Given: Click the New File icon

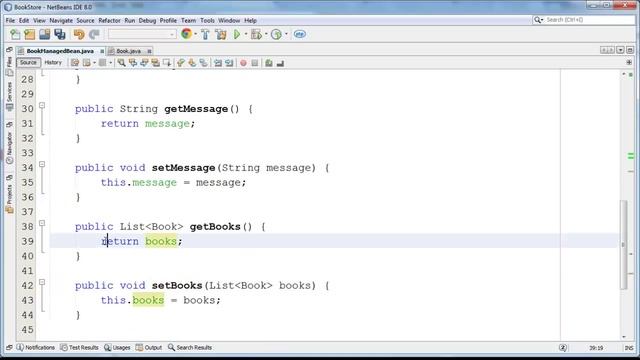Looking at the screenshot, I should coord(15,34).
